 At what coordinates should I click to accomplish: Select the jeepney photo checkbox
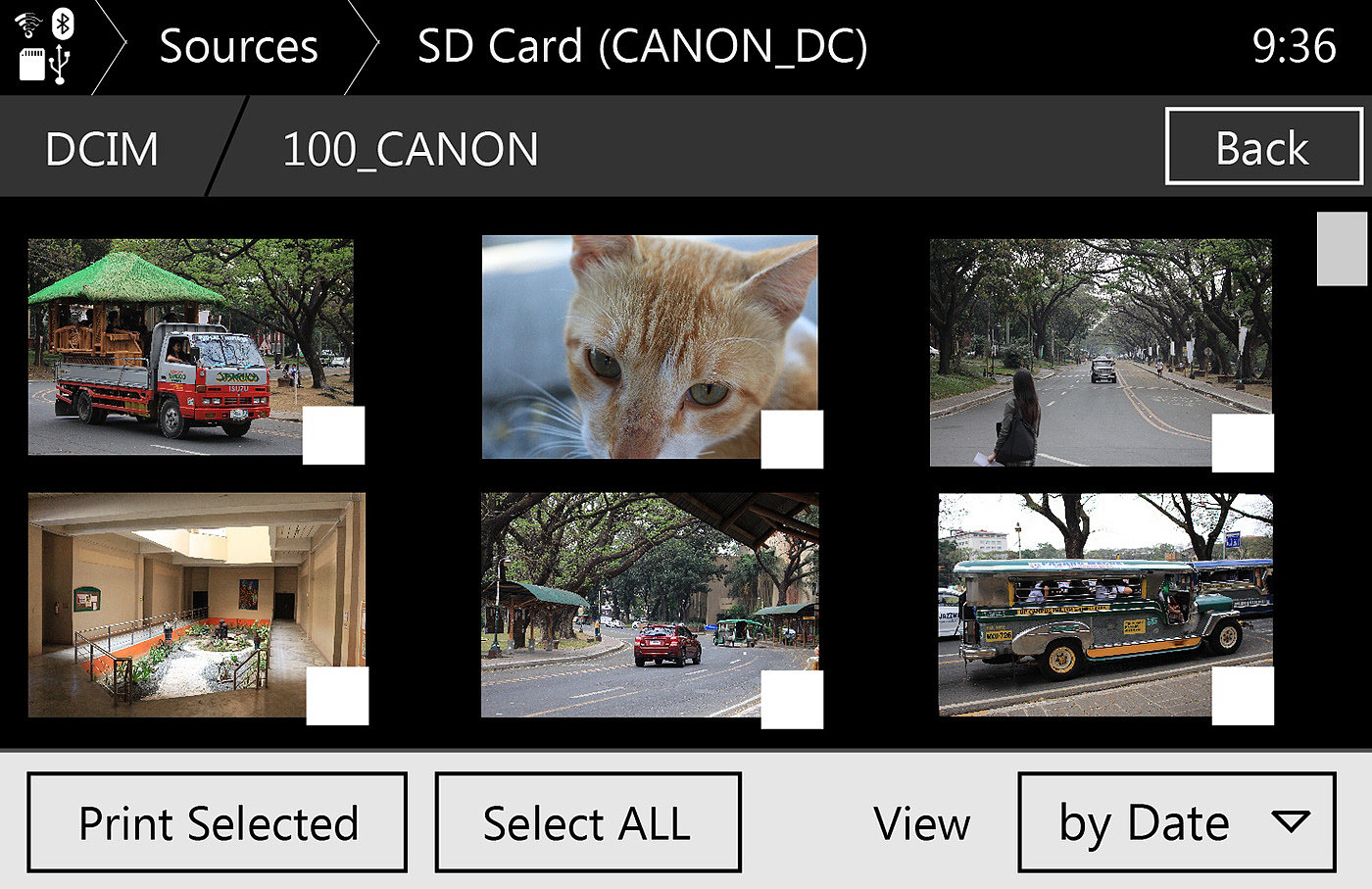click(1243, 696)
